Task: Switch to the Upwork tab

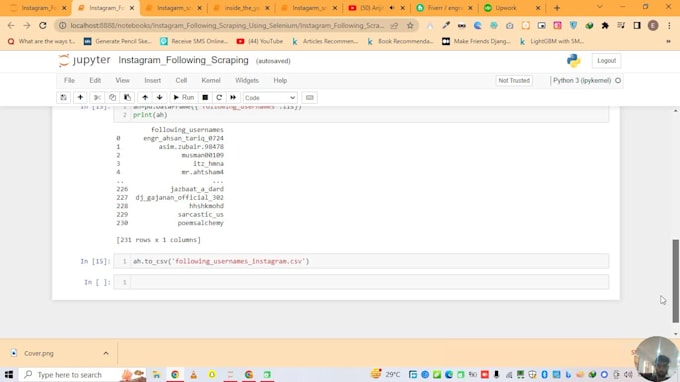Action: click(x=512, y=8)
